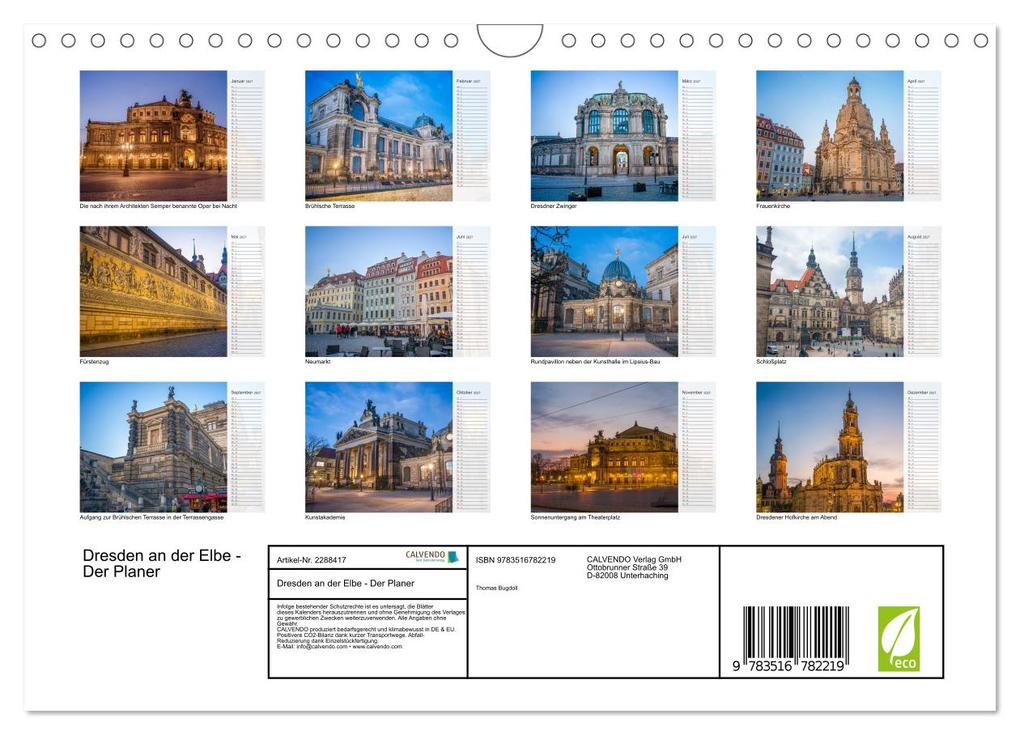Click the author name 'Thomas Bugdoll'
The image size is (1020, 735).
496,588
